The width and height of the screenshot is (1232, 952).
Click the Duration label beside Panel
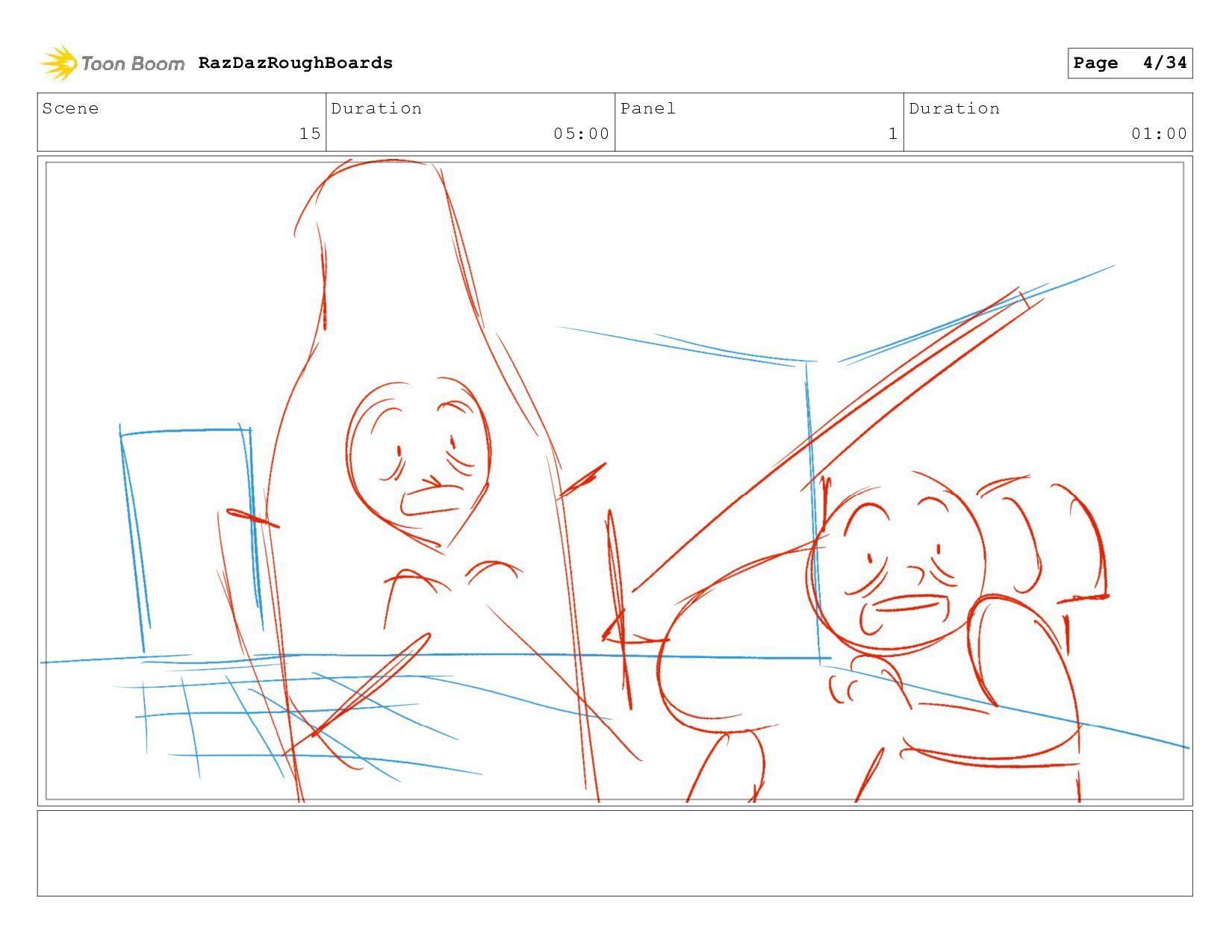point(954,108)
